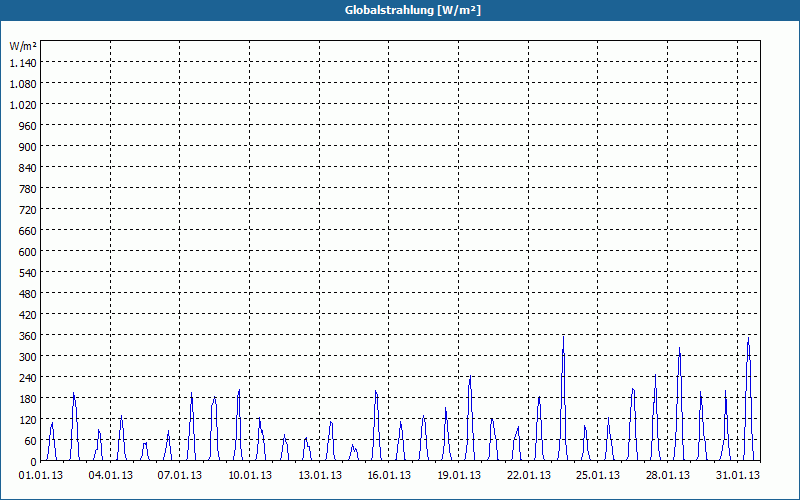This screenshot has height=500, width=800.
Task: Click the Globalstrahlung [W/m²] chart title
Action: coord(413,10)
